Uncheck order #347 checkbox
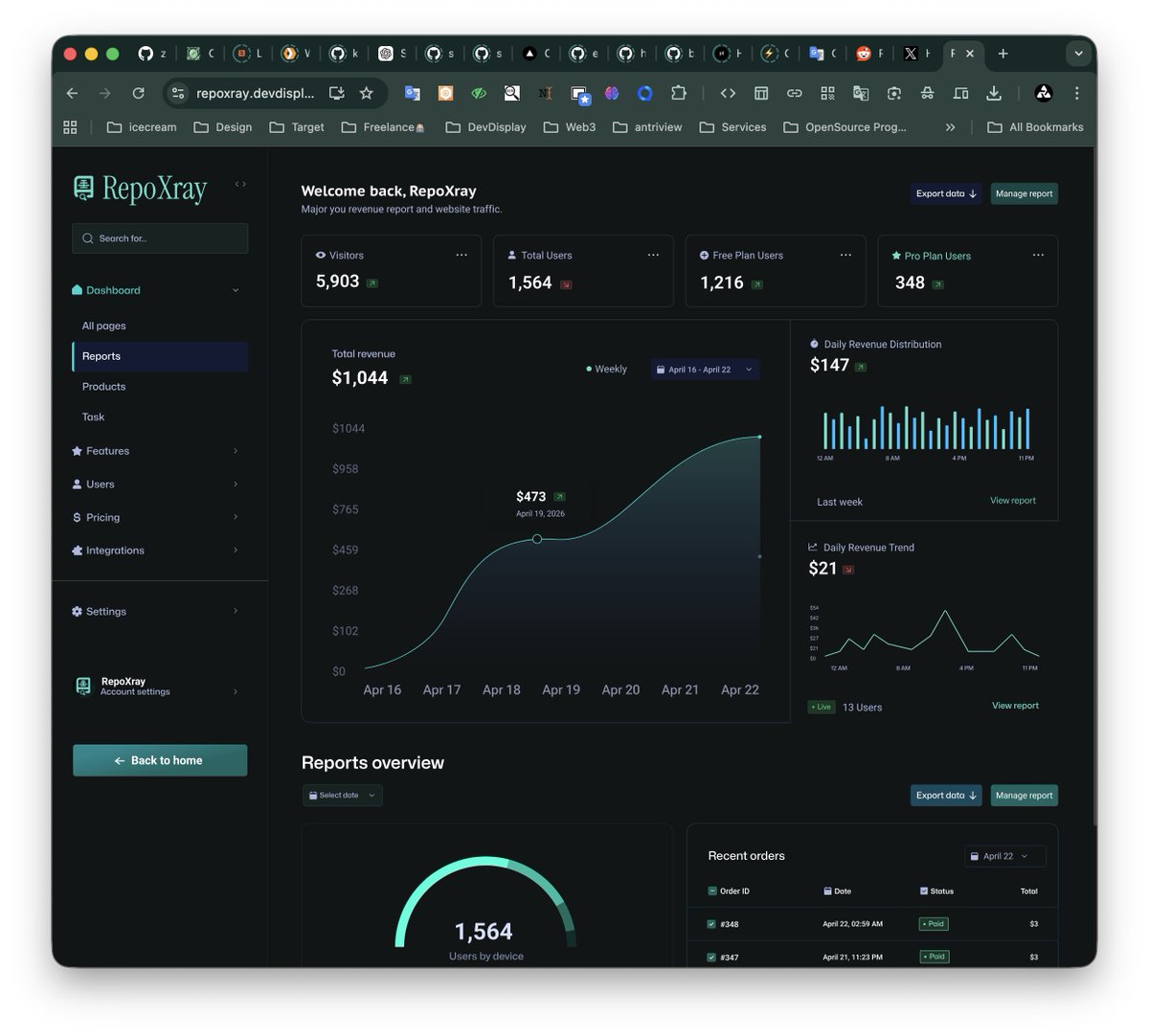The height and width of the screenshot is (1036, 1149). point(711,957)
